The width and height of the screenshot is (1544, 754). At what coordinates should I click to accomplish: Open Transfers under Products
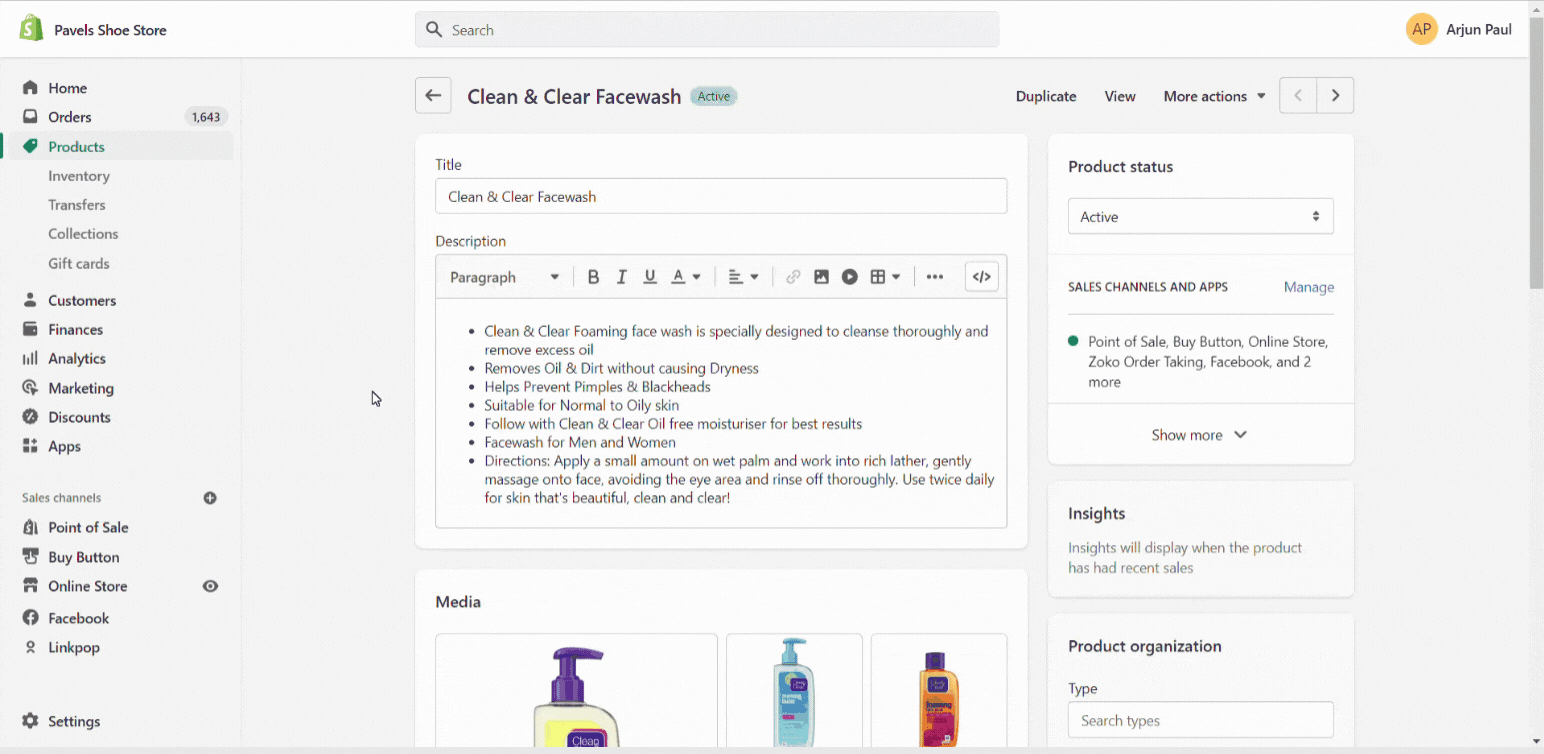pos(77,205)
